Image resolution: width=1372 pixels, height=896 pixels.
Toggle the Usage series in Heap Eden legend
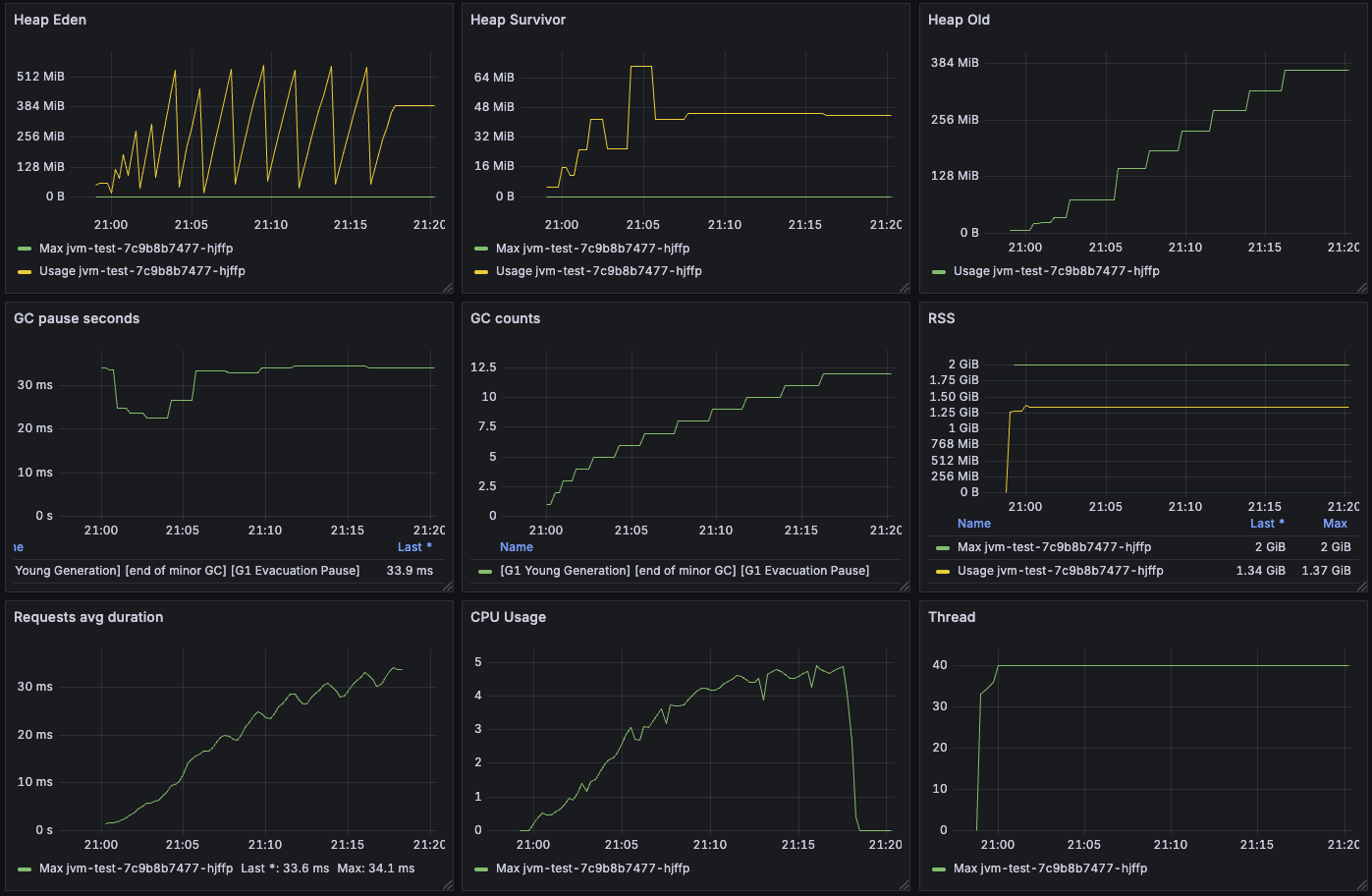pos(142,271)
